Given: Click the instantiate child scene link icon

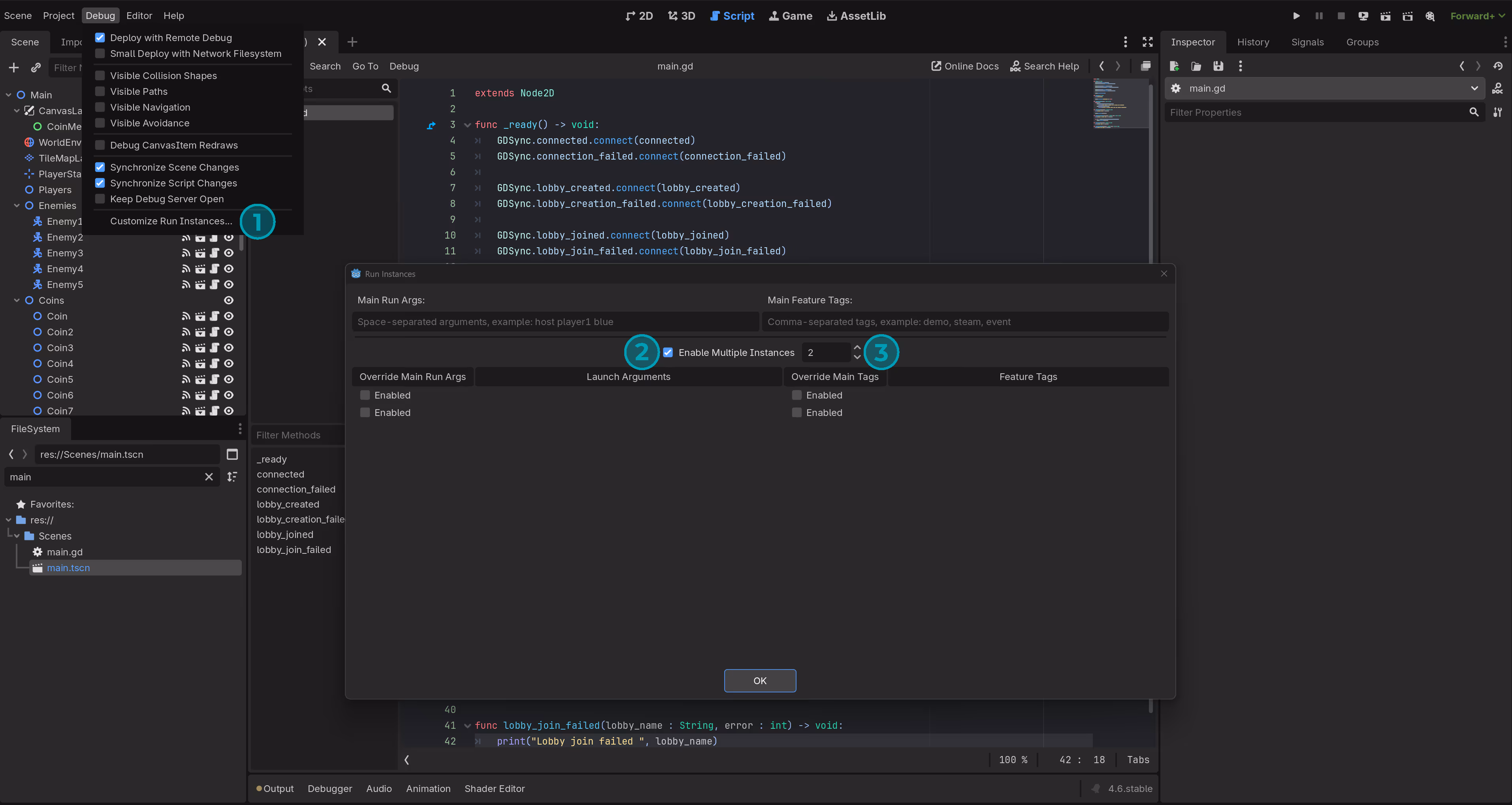Looking at the screenshot, I should pyautogui.click(x=36, y=68).
